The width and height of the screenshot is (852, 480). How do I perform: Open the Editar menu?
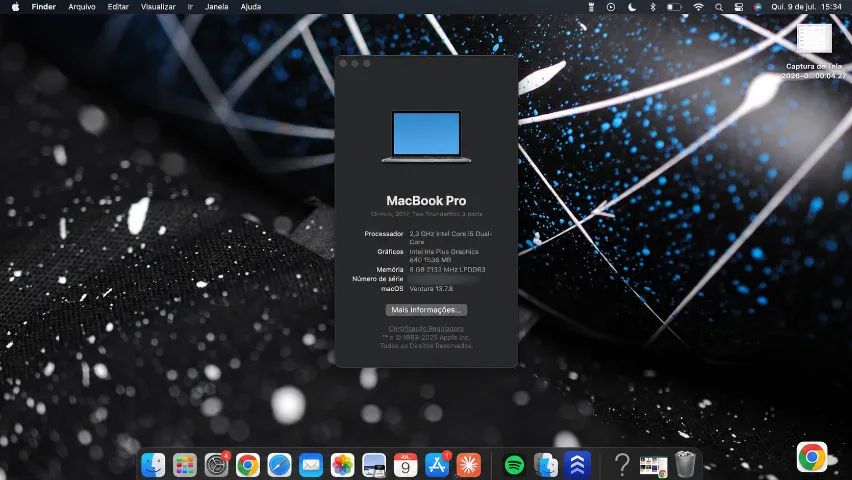pyautogui.click(x=118, y=7)
